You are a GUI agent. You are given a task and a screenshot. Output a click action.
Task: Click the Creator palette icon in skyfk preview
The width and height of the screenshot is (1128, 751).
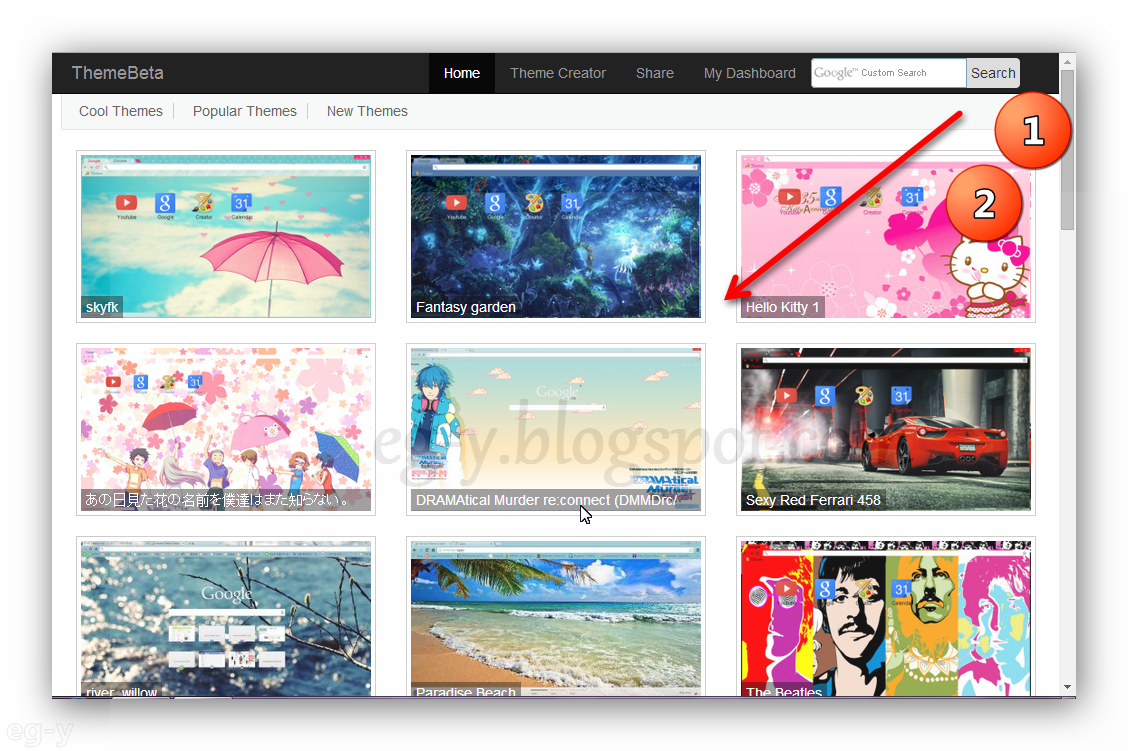pyautogui.click(x=204, y=204)
